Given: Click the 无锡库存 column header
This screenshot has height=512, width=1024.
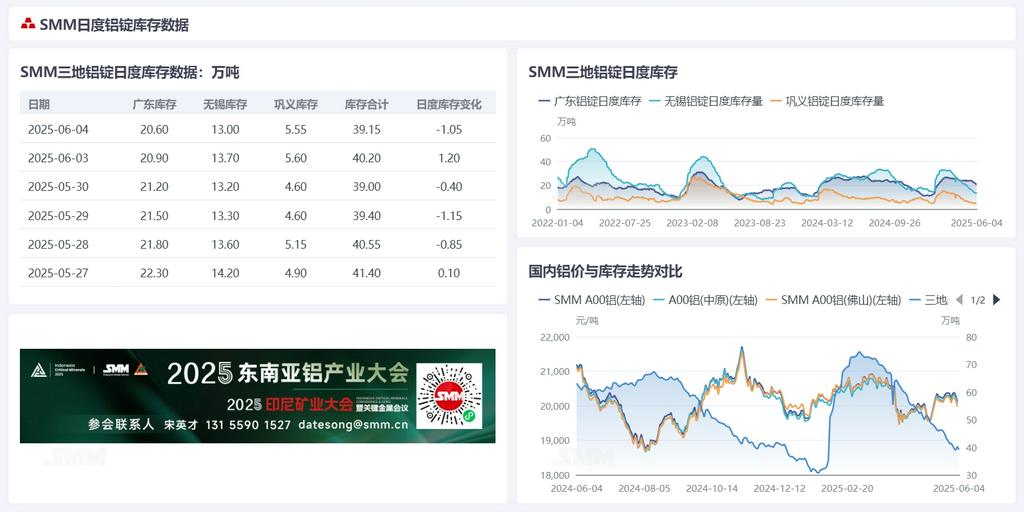Looking at the screenshot, I should [x=225, y=104].
